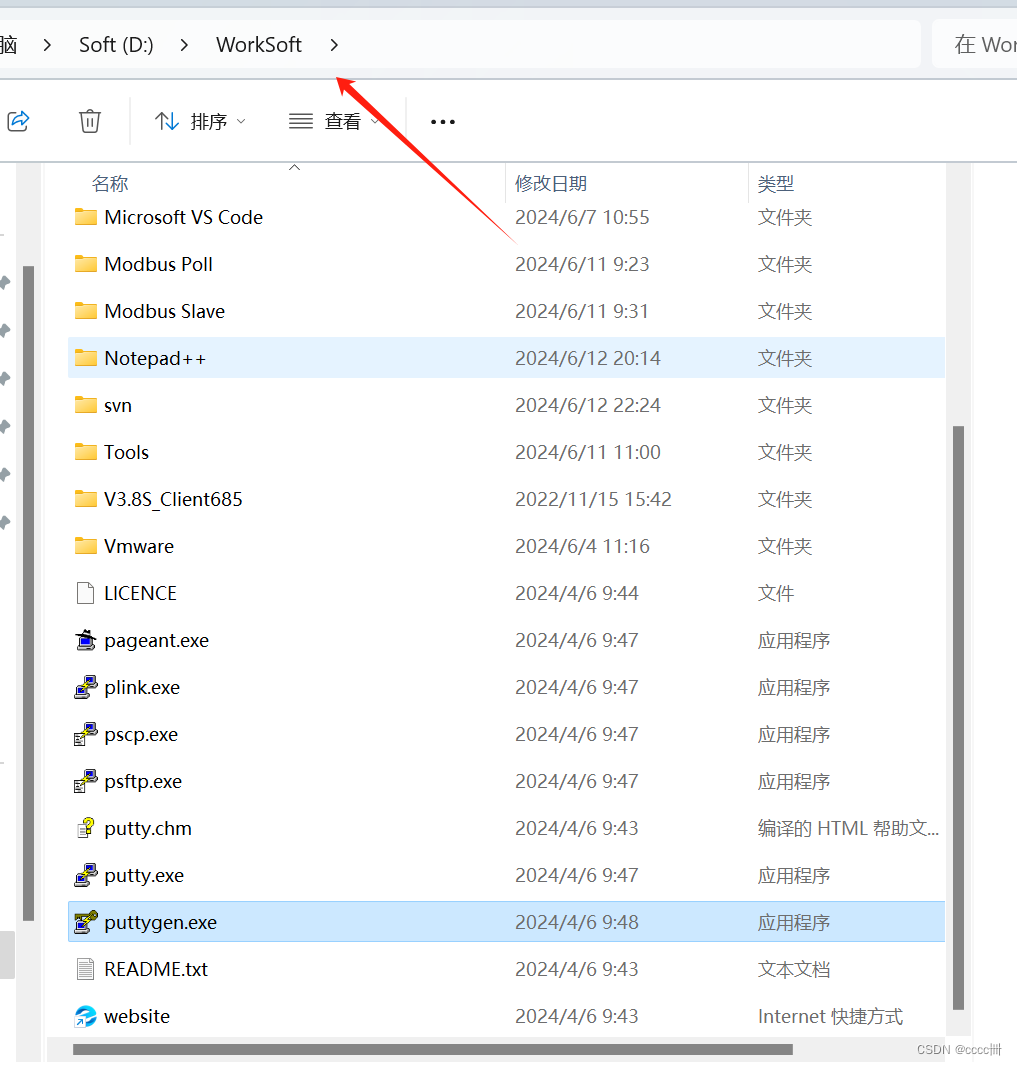Click the date '2024/6/4 11:16' in Vmware row
The height and width of the screenshot is (1065, 1017).
(582, 546)
